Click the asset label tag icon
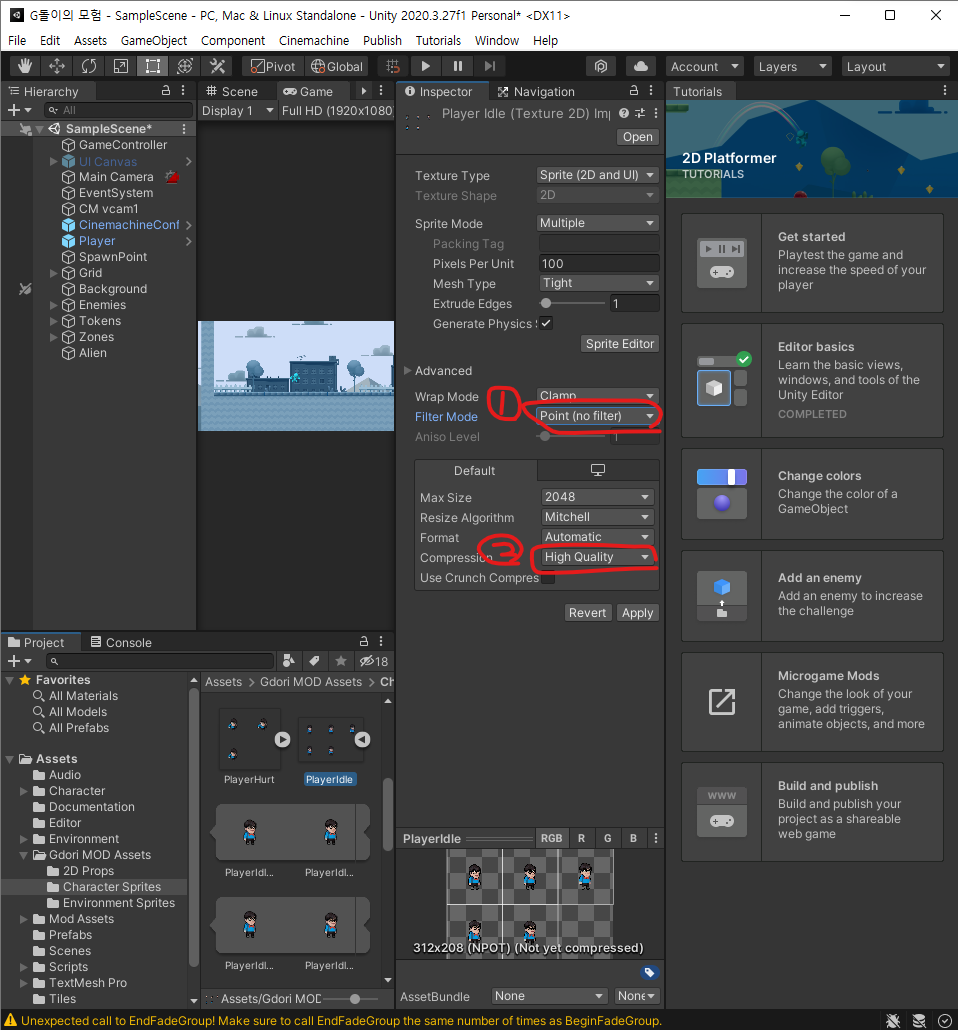Screen dimensions: 958x1030 [649, 973]
